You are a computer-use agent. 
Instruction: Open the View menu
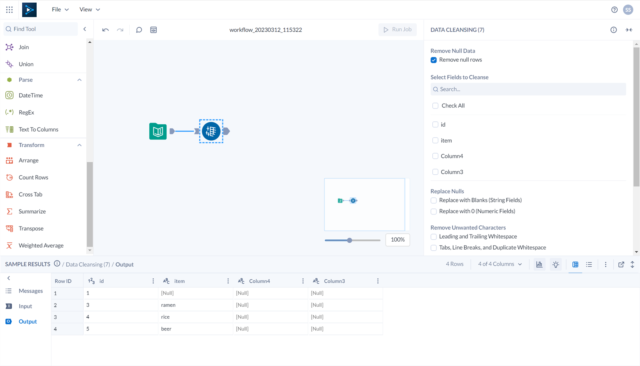[89, 9]
